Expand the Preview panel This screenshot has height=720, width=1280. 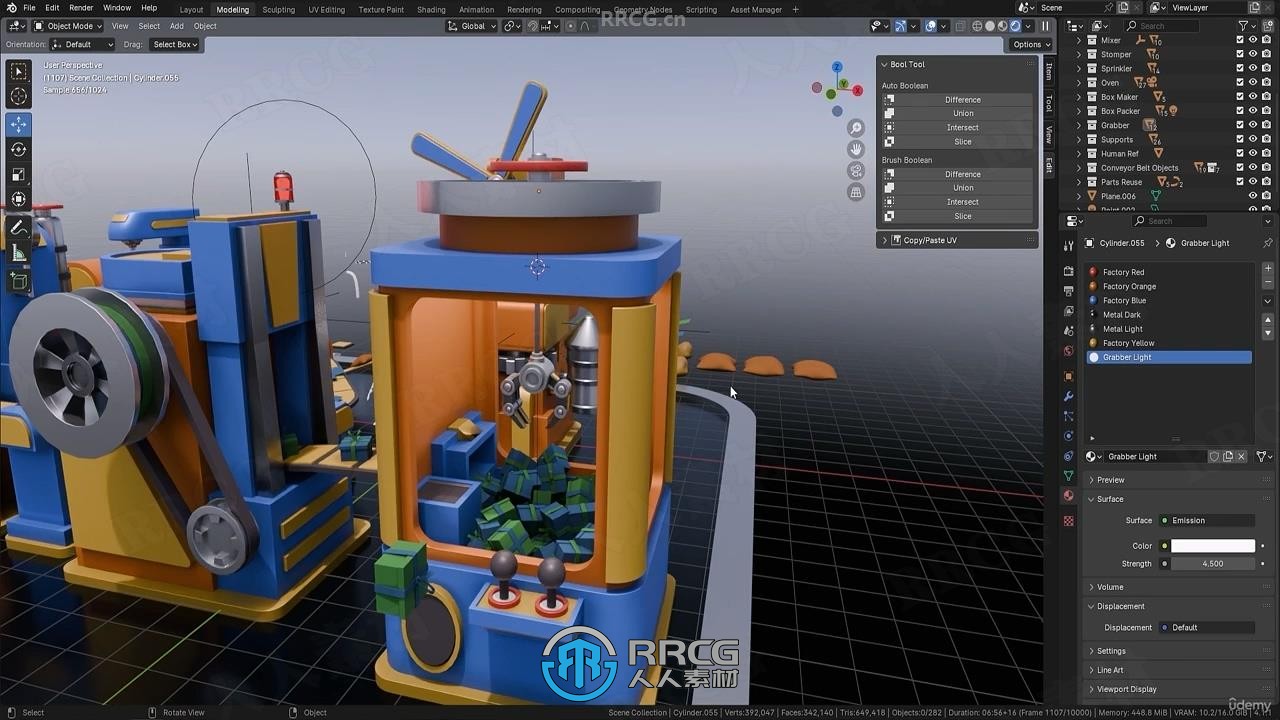coord(1110,480)
